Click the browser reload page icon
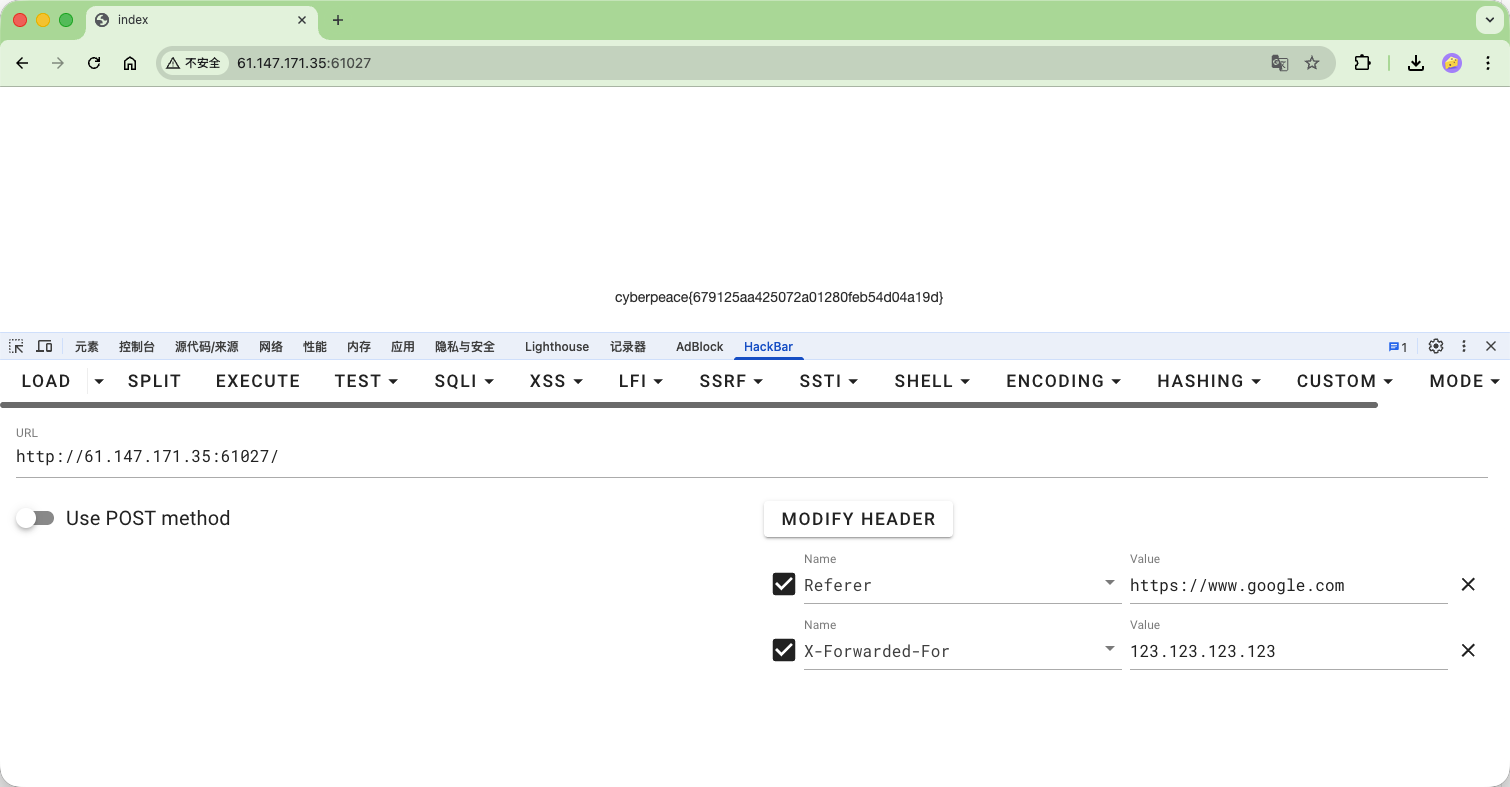This screenshot has width=1510, height=787. coord(94,63)
